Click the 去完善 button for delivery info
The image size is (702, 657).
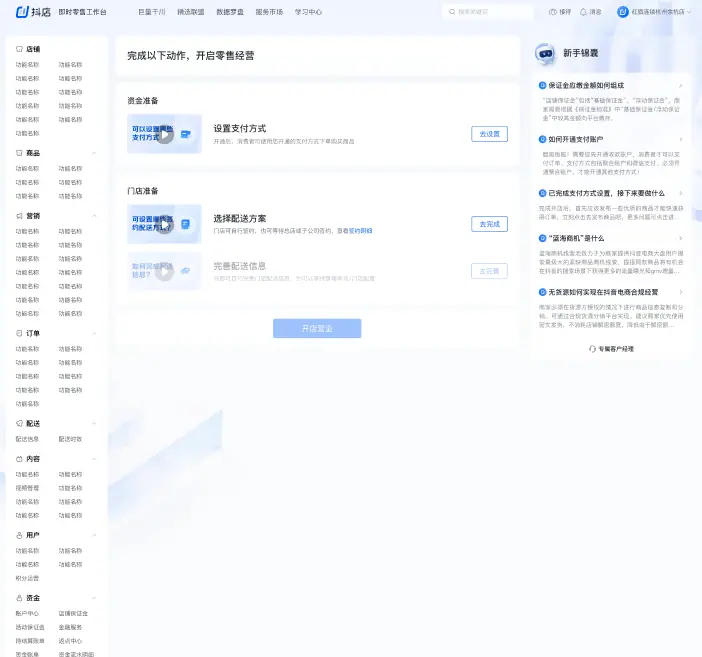click(489, 271)
